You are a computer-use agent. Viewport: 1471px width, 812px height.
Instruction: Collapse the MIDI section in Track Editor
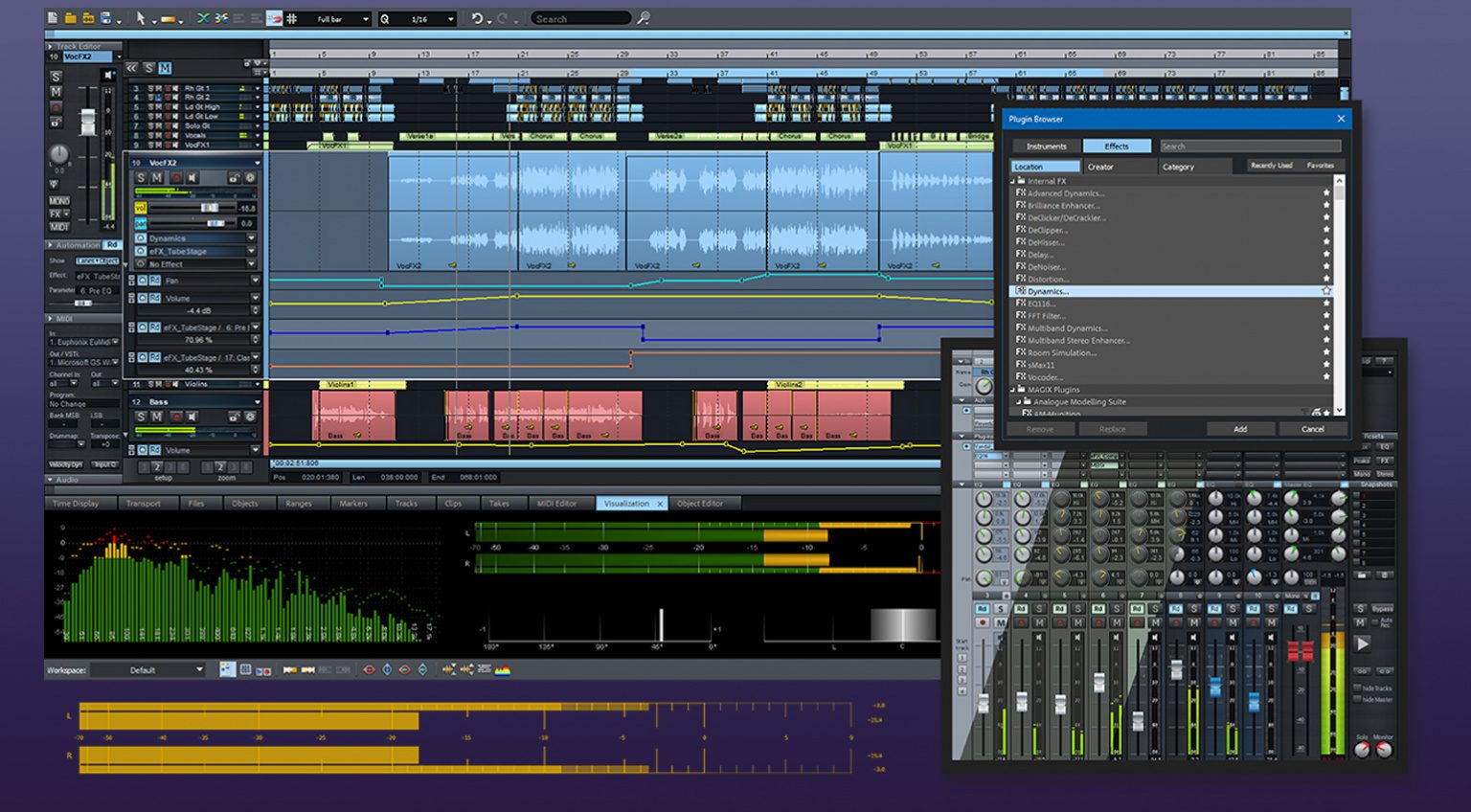coord(50,319)
